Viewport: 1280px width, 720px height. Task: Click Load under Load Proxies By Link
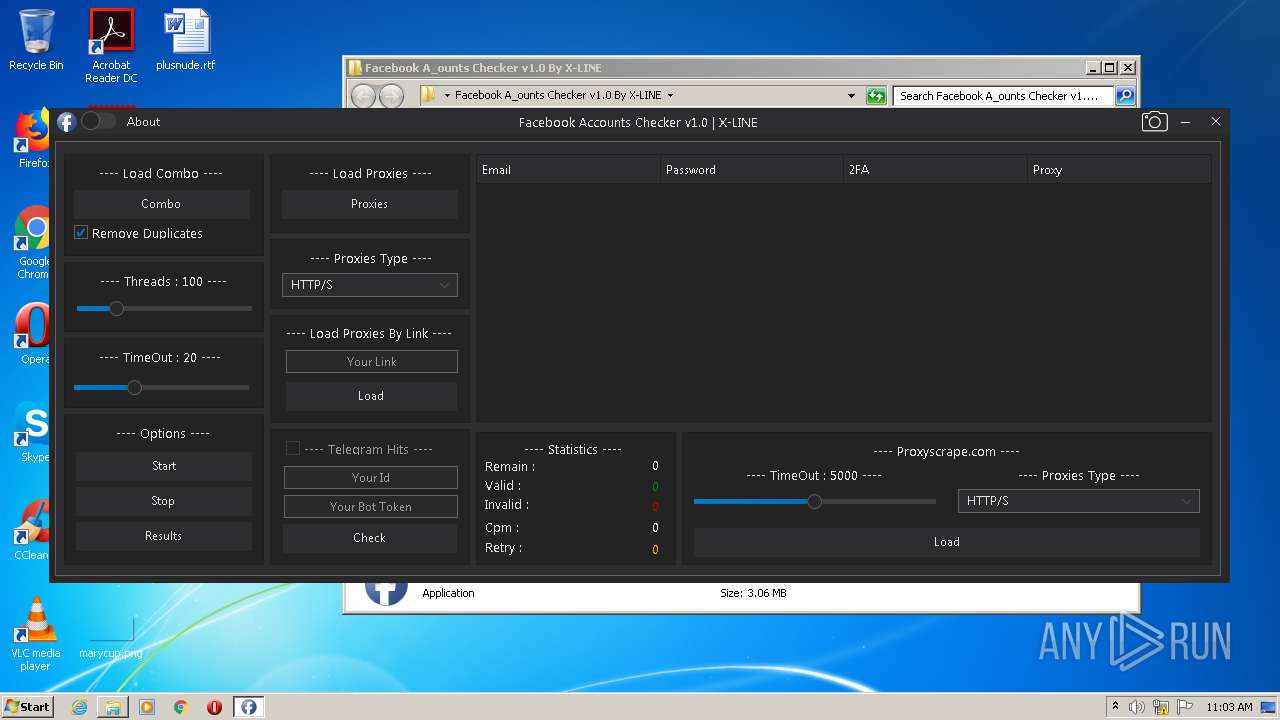(x=371, y=396)
